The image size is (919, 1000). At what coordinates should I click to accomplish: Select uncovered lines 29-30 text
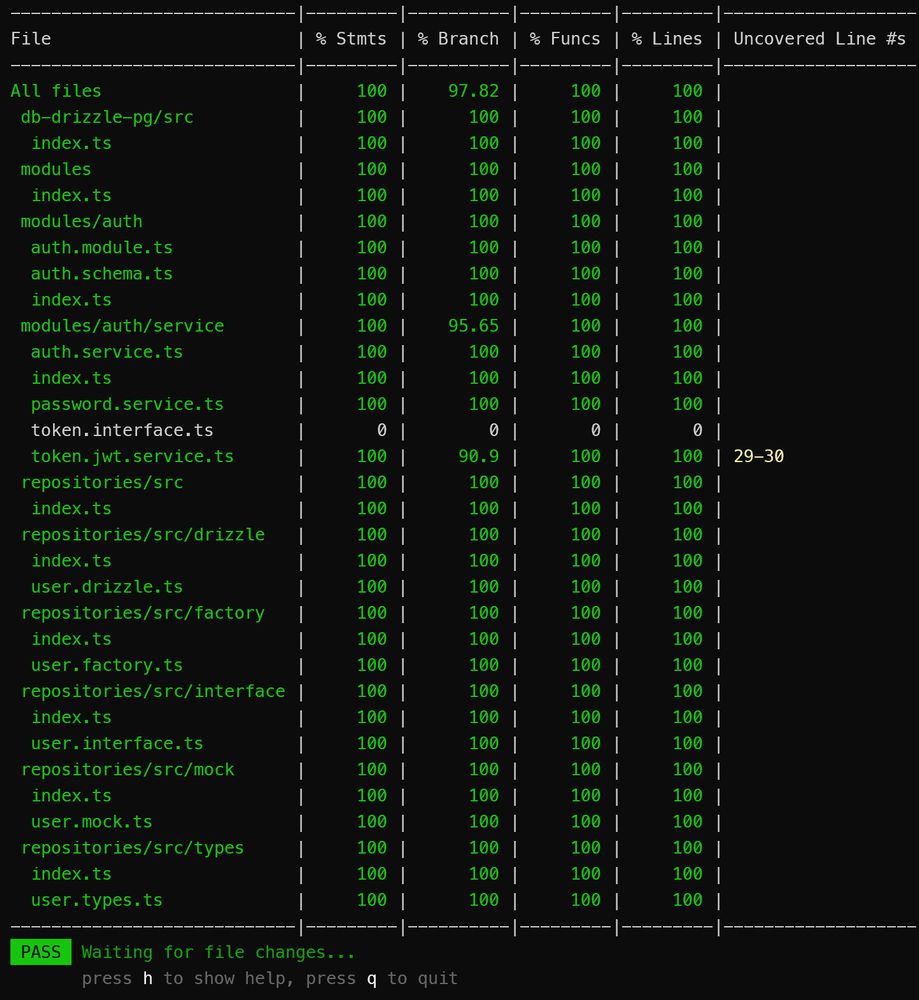pos(758,457)
